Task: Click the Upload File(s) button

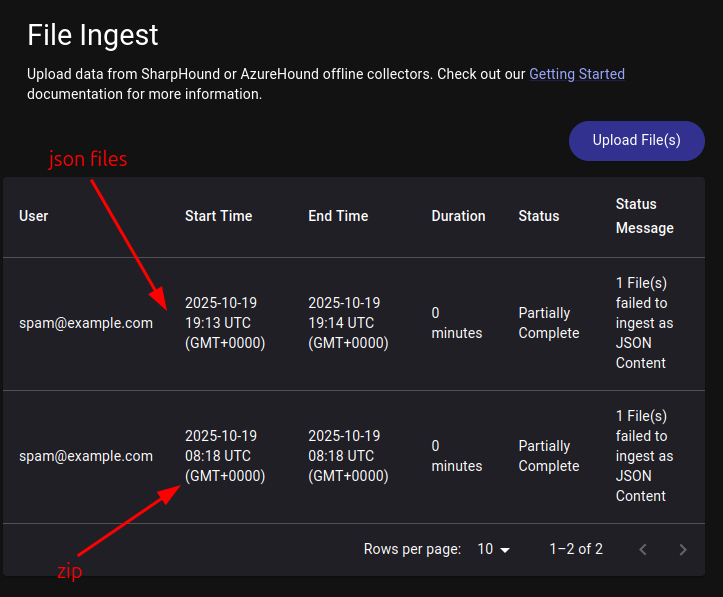Action: [x=636, y=141]
